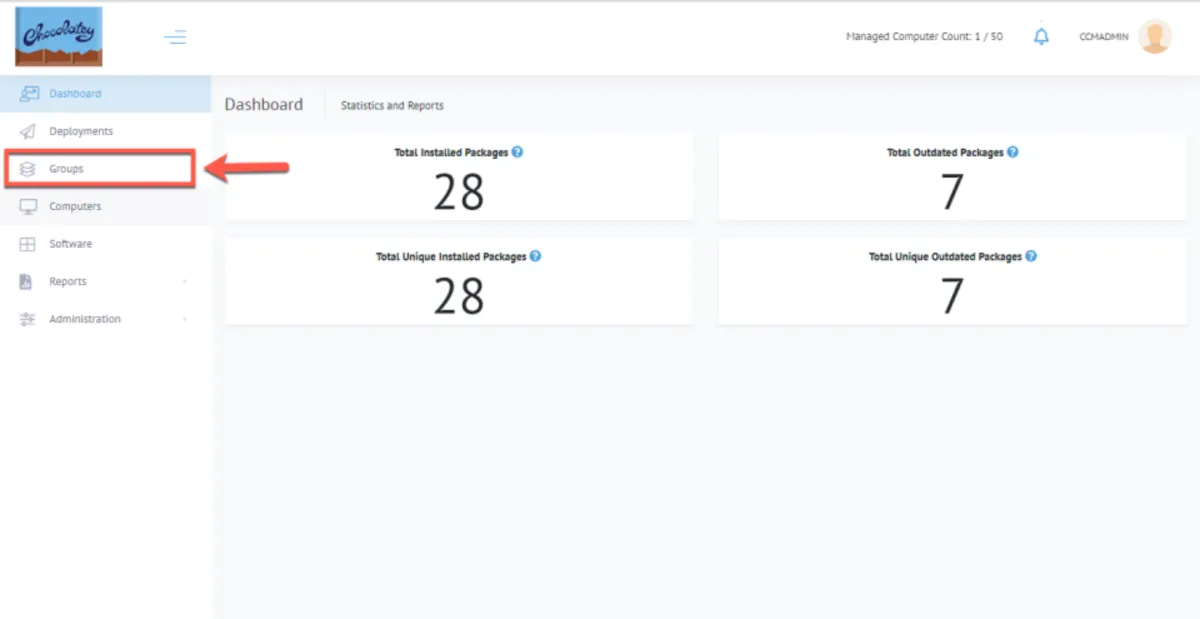Select the Reports menu label
Viewport: 1200px width, 619px height.
pyautogui.click(x=68, y=282)
